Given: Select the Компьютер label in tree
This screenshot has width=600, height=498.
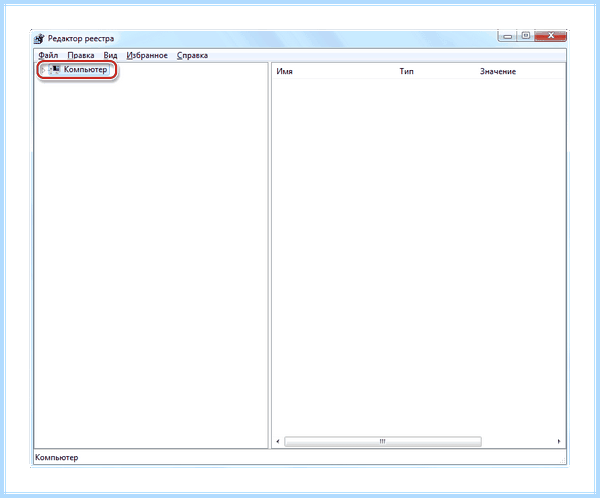Looking at the screenshot, I should 85,70.
